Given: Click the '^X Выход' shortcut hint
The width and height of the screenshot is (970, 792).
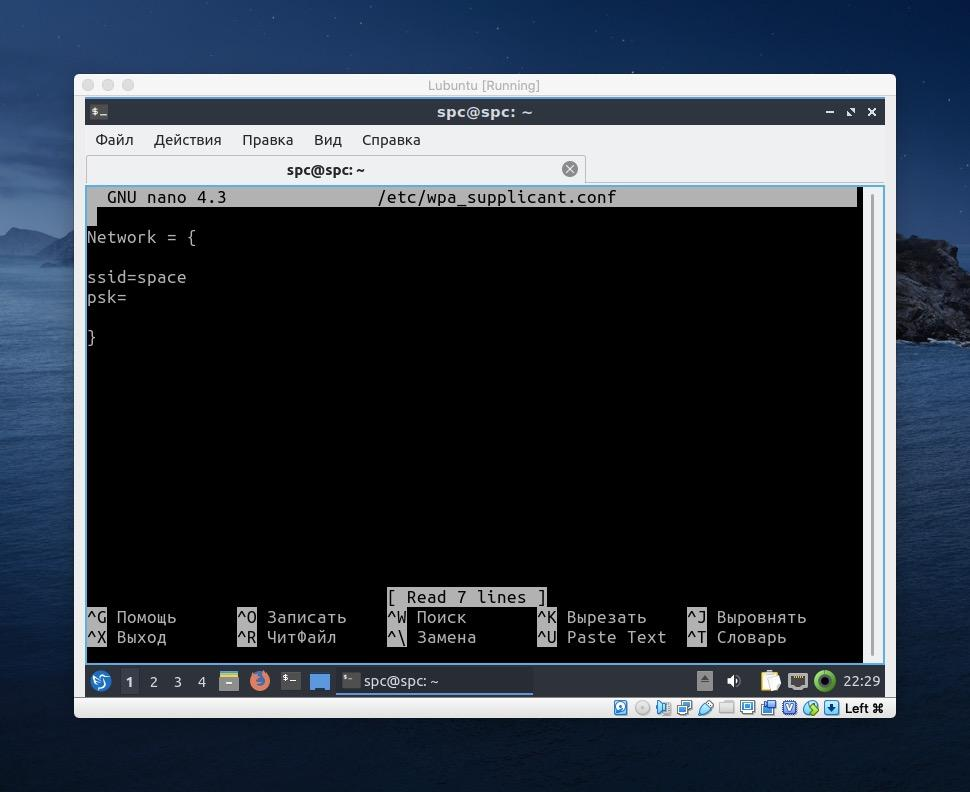Looking at the screenshot, I should (x=127, y=637).
